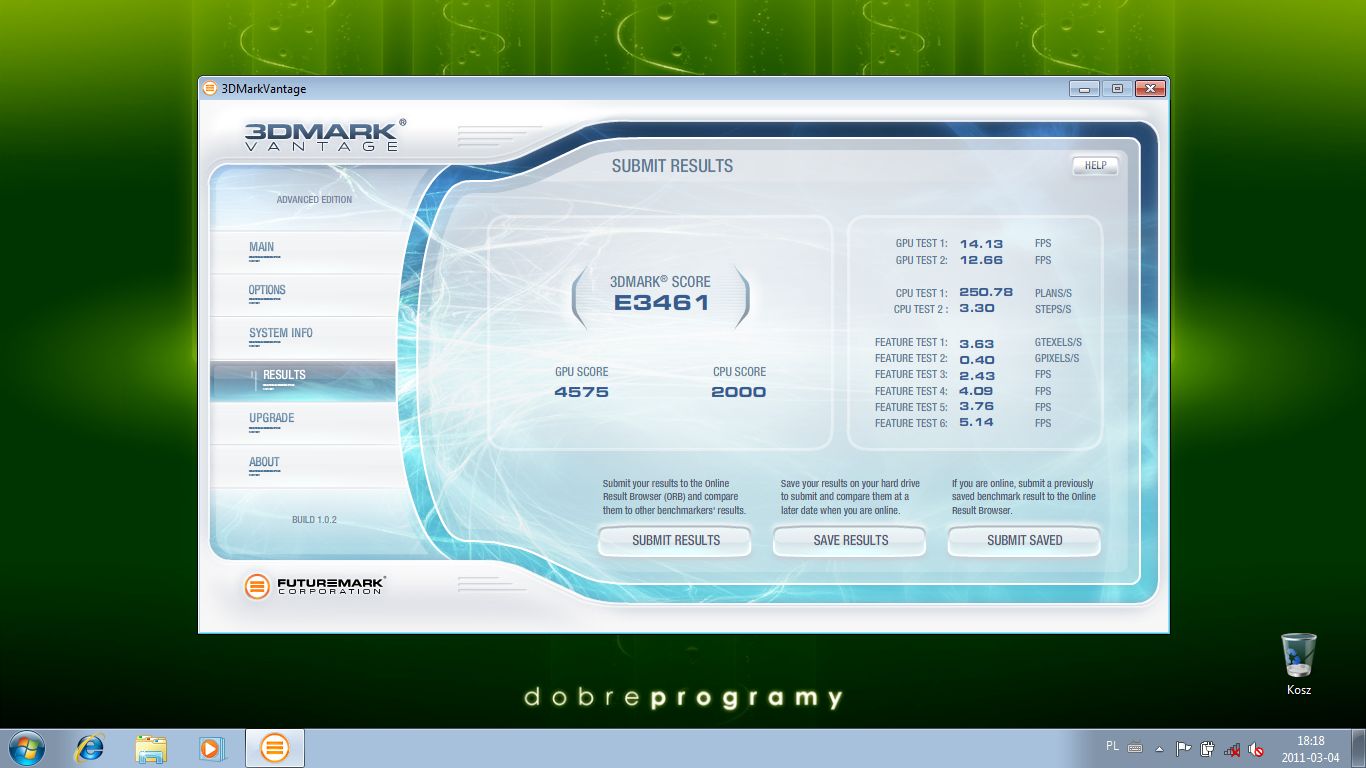Click the 3DMarkVantage title bar icon
This screenshot has width=1366, height=768.
210,88
